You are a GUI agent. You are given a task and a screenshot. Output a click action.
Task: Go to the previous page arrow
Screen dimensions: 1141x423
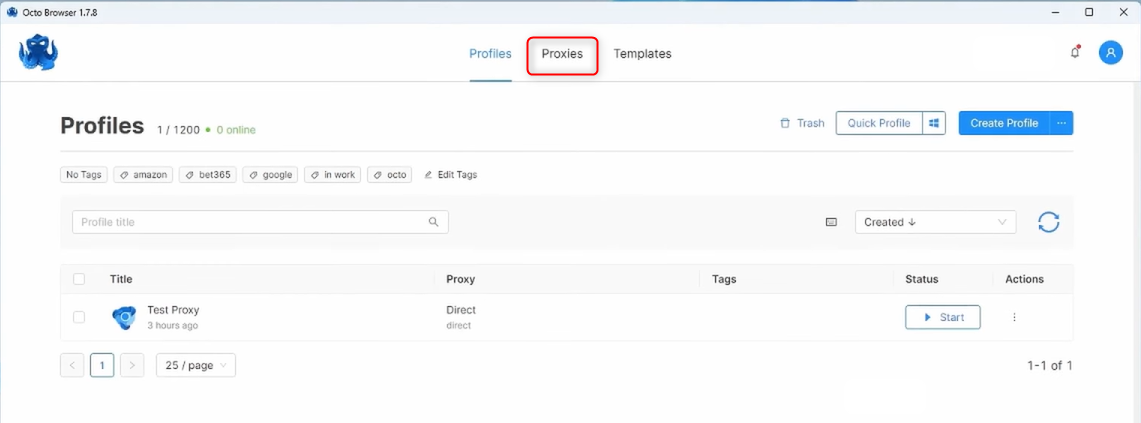coord(72,365)
